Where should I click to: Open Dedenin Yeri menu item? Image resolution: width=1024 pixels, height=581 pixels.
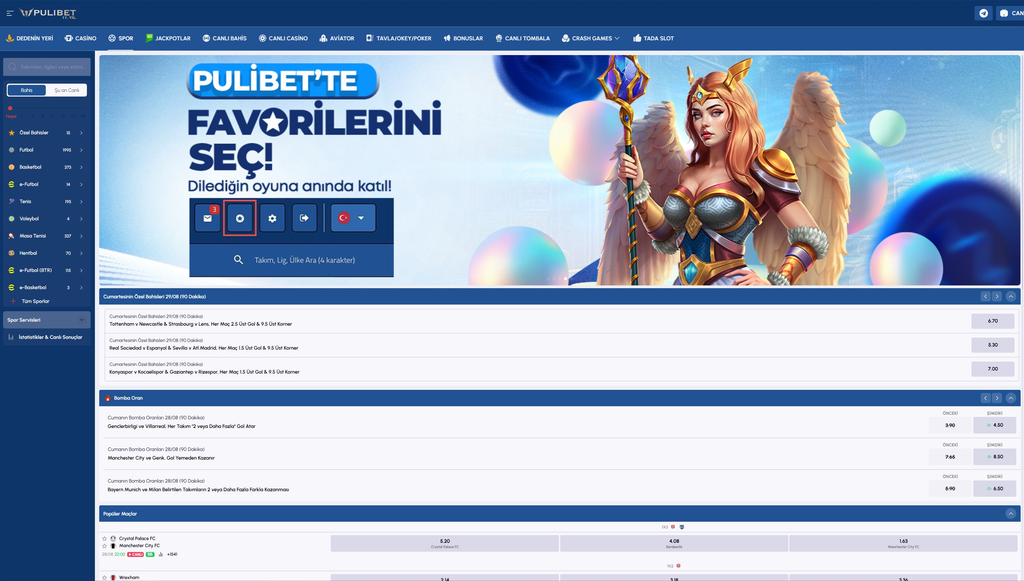pos(30,39)
